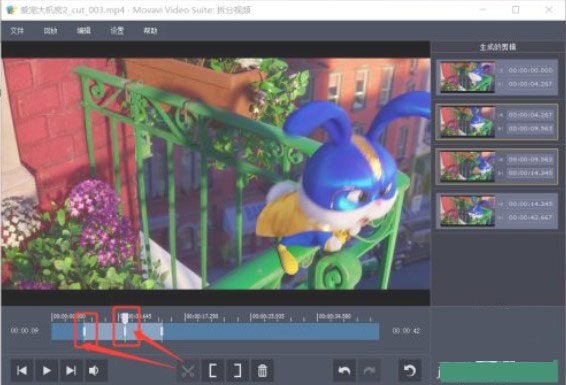
Task: Mute audio via the speaker icon
Action: tap(95, 371)
